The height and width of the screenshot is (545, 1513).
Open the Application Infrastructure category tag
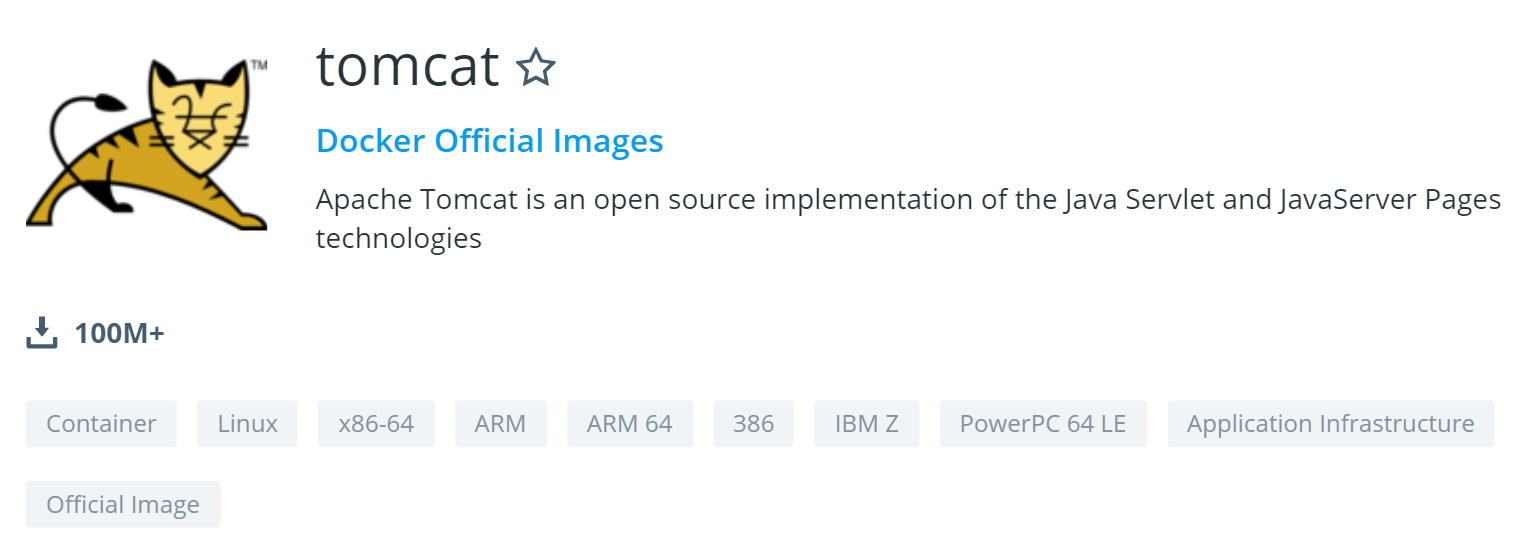(x=1330, y=424)
